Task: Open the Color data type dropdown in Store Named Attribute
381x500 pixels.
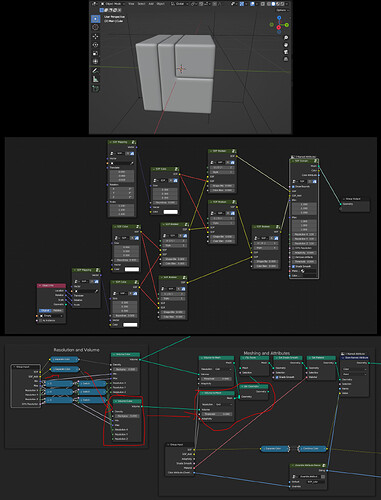Action: [x=355, y=369]
